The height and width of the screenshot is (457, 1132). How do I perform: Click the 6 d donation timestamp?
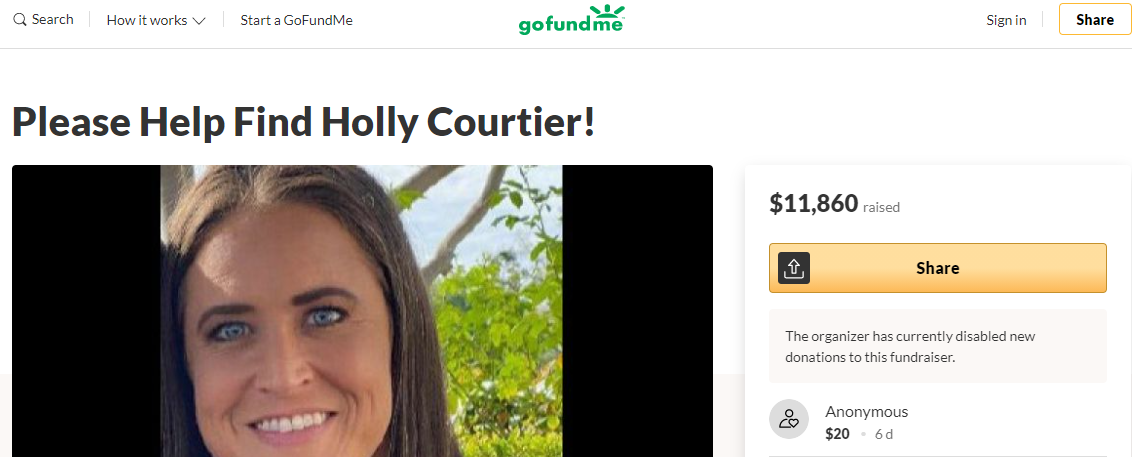pyautogui.click(x=884, y=434)
